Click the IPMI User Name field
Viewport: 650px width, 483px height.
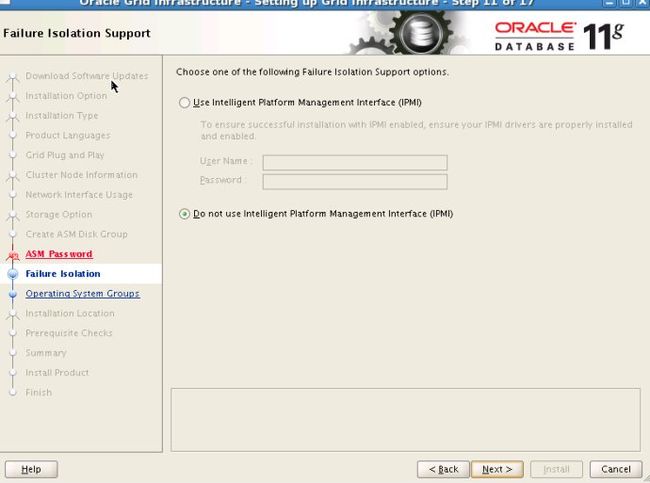(355, 162)
